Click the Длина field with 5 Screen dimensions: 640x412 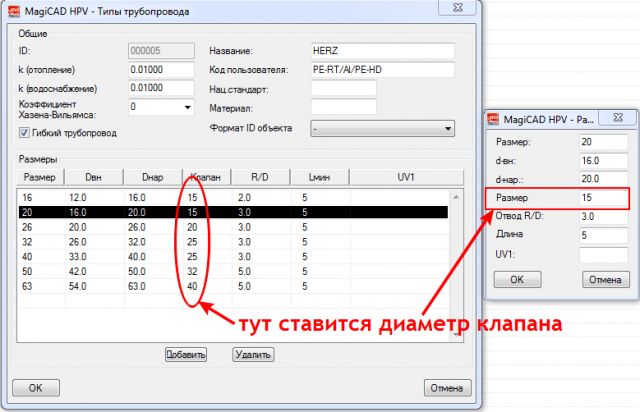(603, 235)
